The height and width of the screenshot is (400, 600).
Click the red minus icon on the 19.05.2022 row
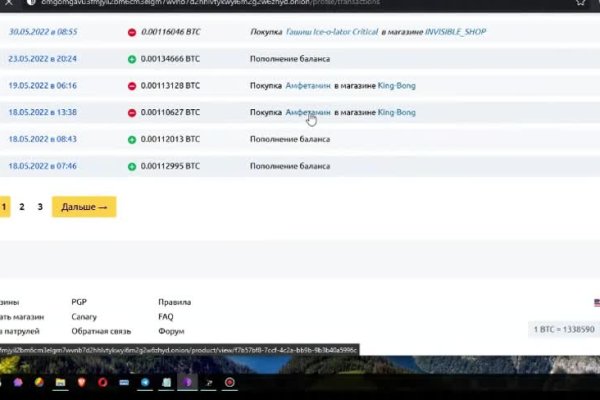(132, 86)
